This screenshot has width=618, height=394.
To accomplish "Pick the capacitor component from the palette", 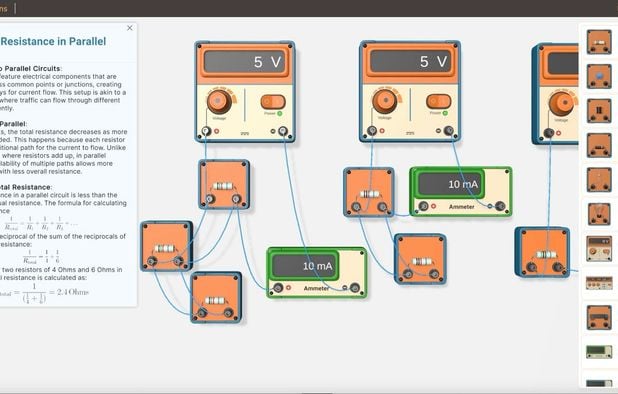I will click(x=599, y=111).
